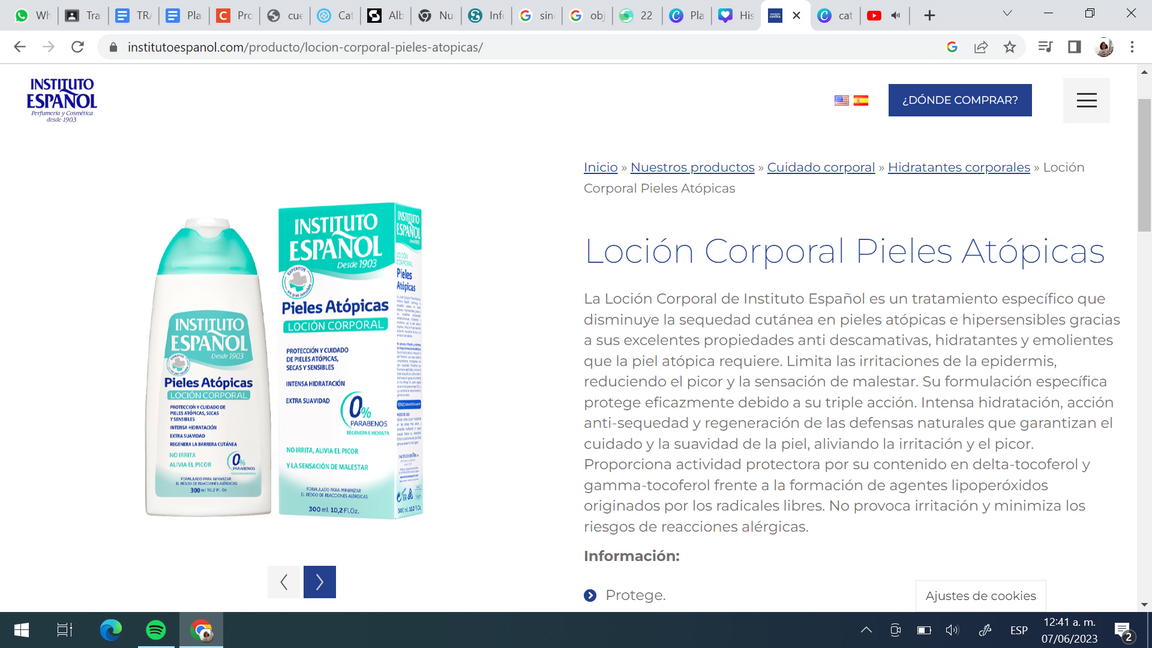Screen dimensions: 1152x648
Task: Click the 'Información:' label
Action: [632, 556]
